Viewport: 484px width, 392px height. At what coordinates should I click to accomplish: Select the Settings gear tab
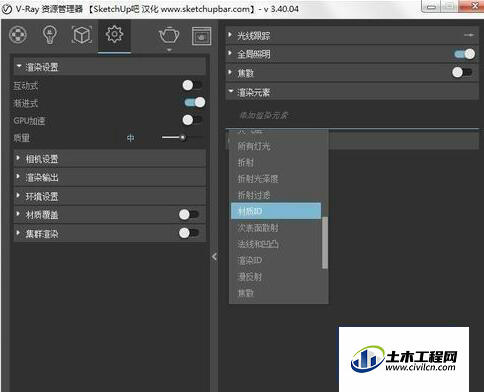(x=114, y=34)
